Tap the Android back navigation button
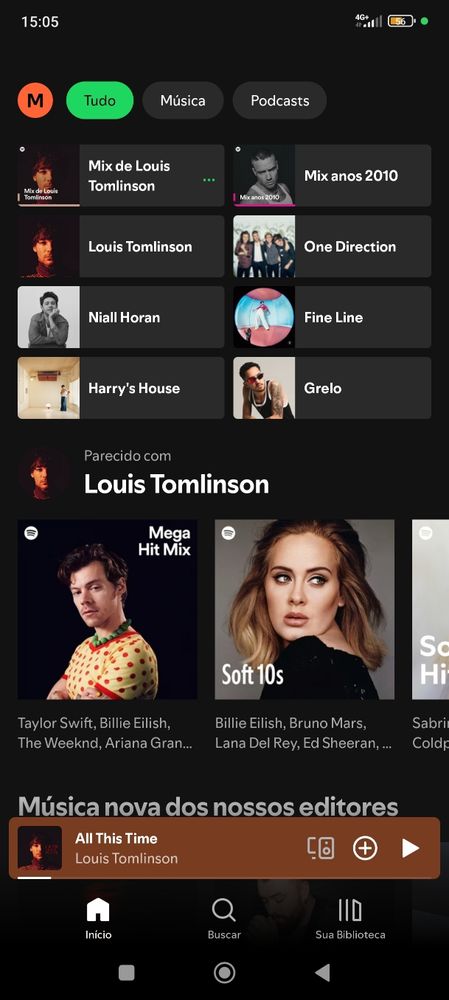 pos(323,973)
